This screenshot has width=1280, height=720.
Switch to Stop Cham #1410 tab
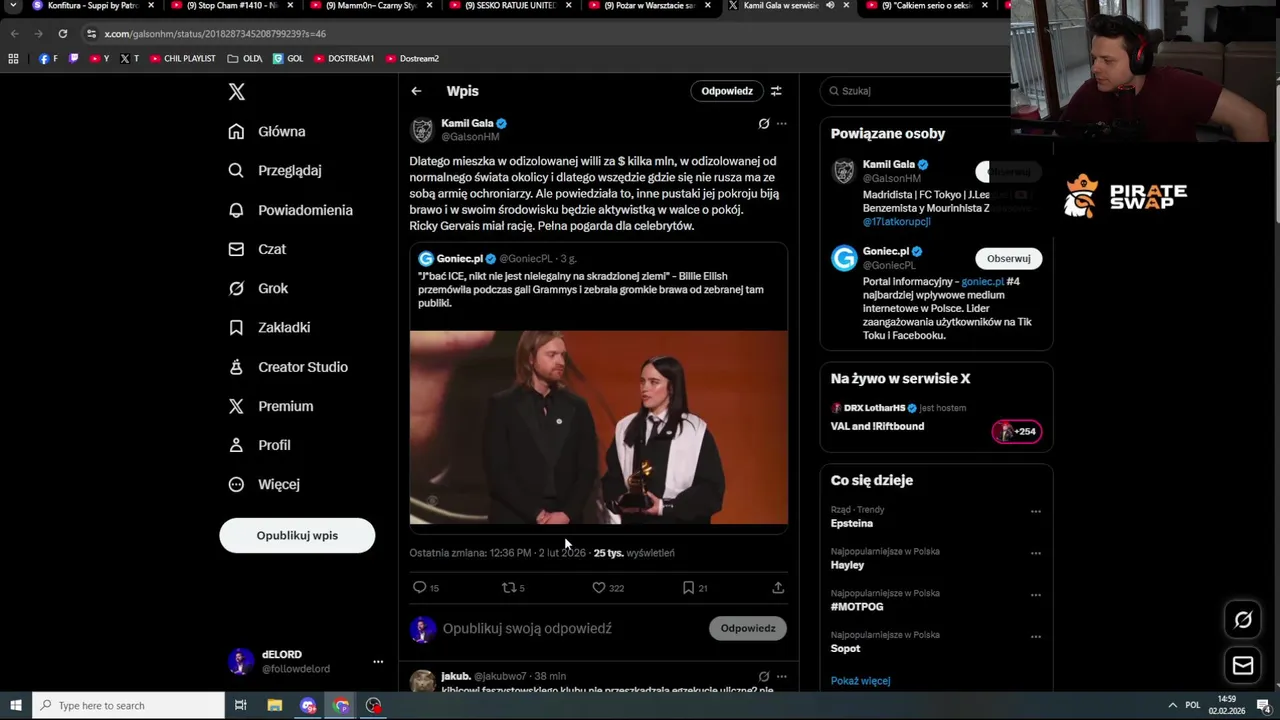(x=230, y=6)
